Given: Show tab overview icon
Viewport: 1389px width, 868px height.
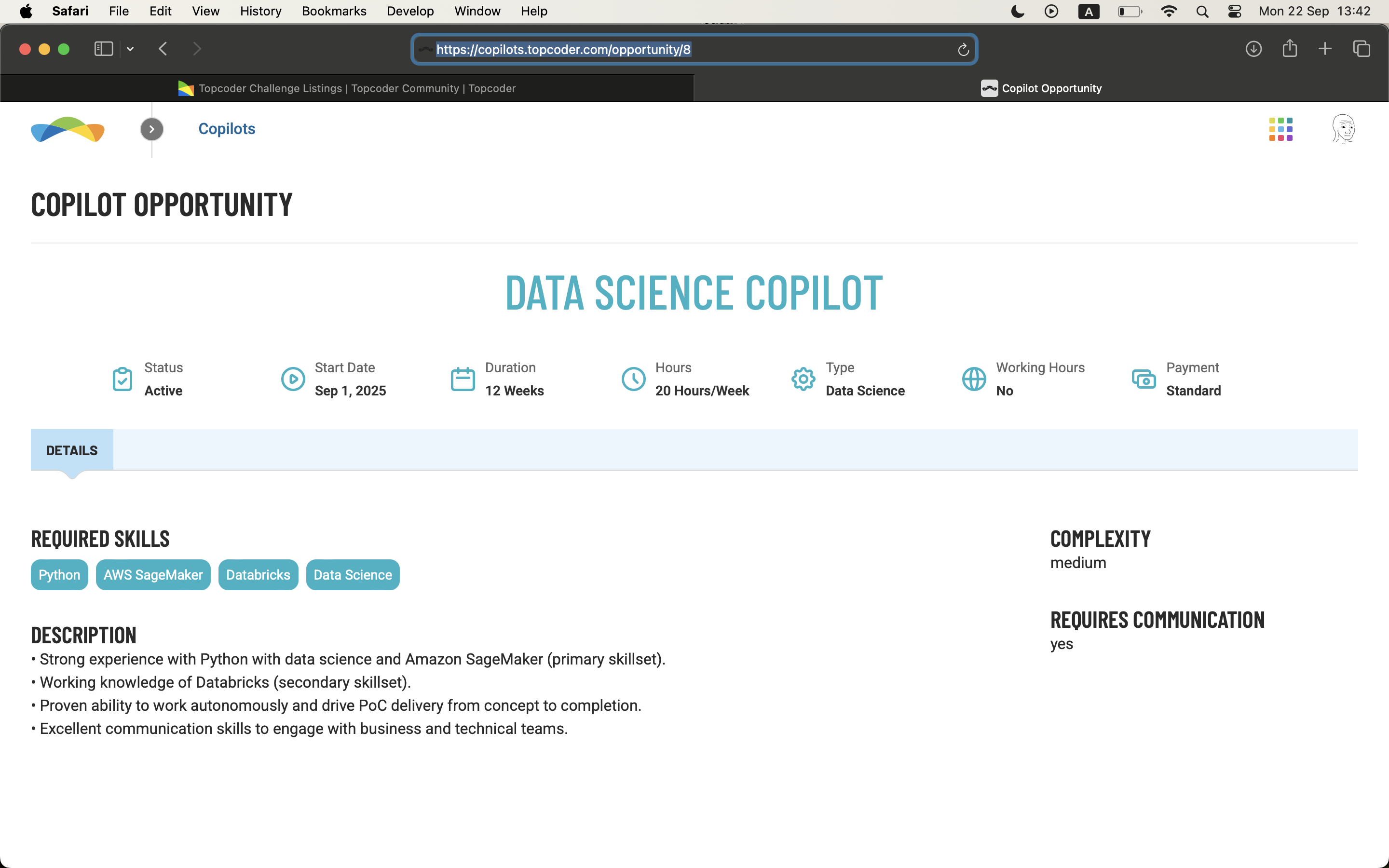Looking at the screenshot, I should pos(1362,49).
